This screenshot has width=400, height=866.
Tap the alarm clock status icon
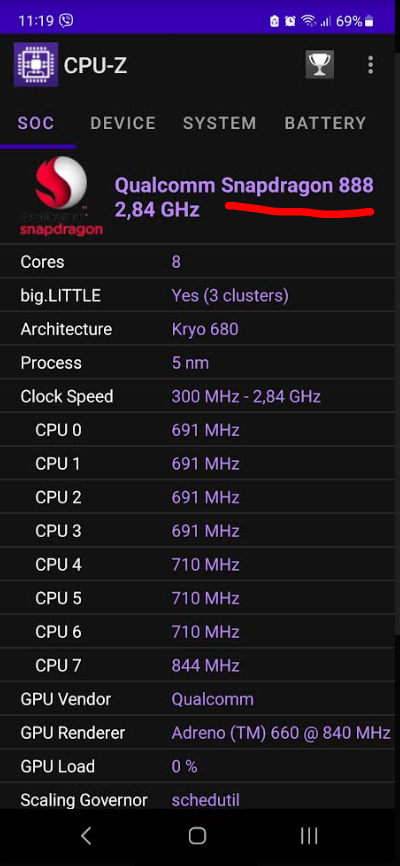click(x=290, y=22)
